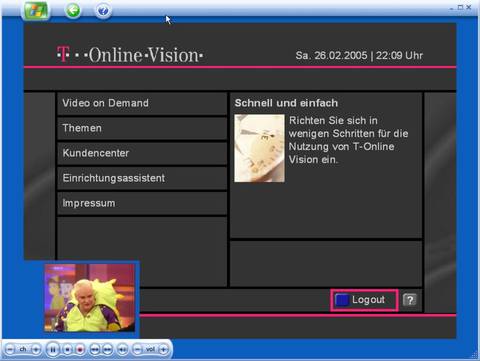
Task: Click the gray question mark beside Logout
Action: coord(410,300)
